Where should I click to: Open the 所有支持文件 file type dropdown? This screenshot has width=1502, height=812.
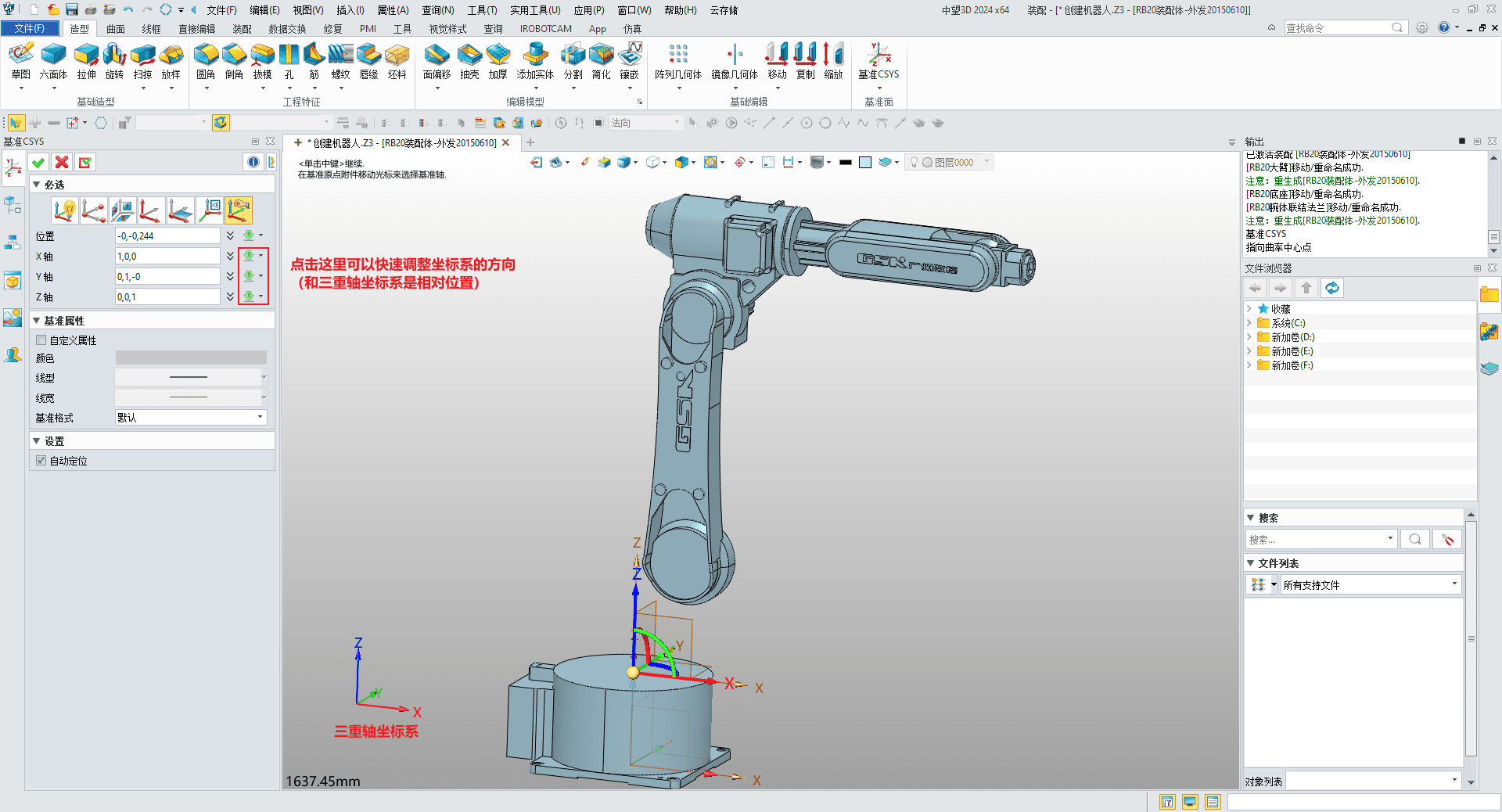[1371, 584]
